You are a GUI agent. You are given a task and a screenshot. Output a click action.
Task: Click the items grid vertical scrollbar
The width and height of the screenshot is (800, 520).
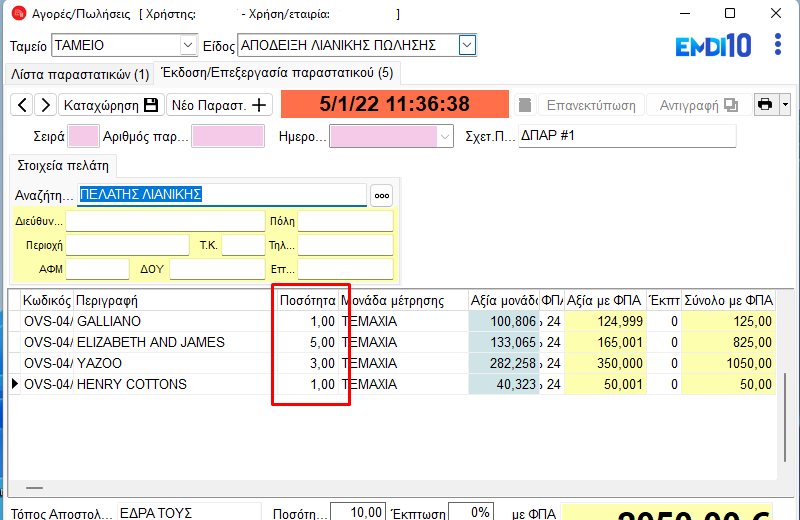pos(785,417)
